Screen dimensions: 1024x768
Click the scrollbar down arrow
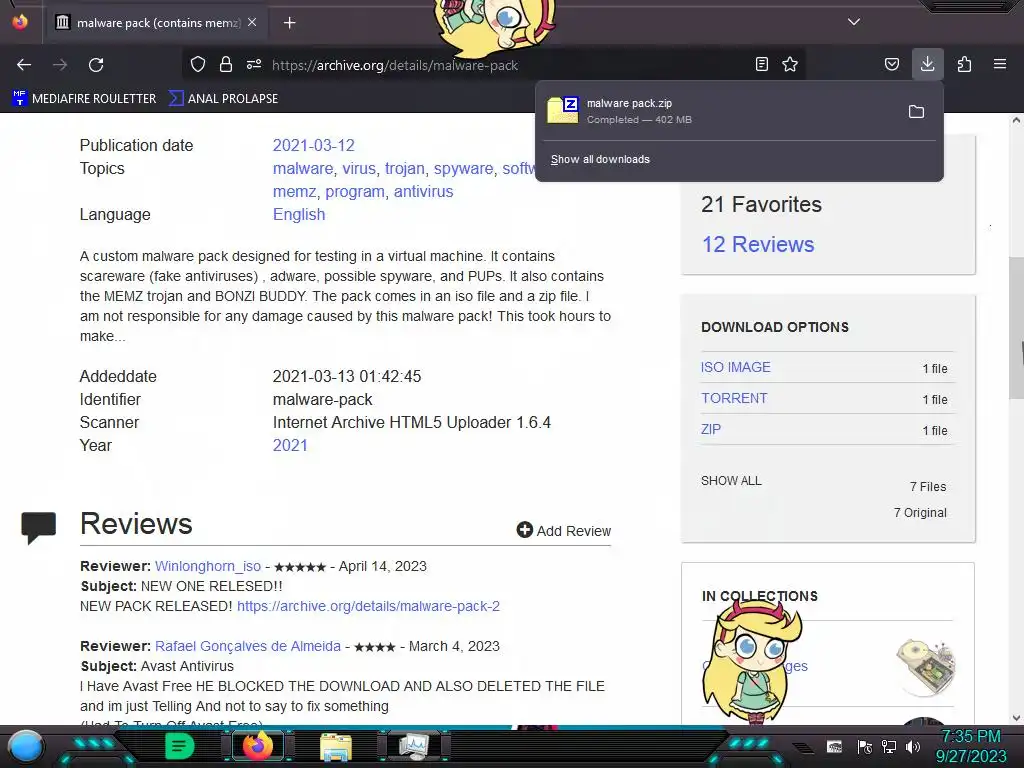click(x=1016, y=718)
